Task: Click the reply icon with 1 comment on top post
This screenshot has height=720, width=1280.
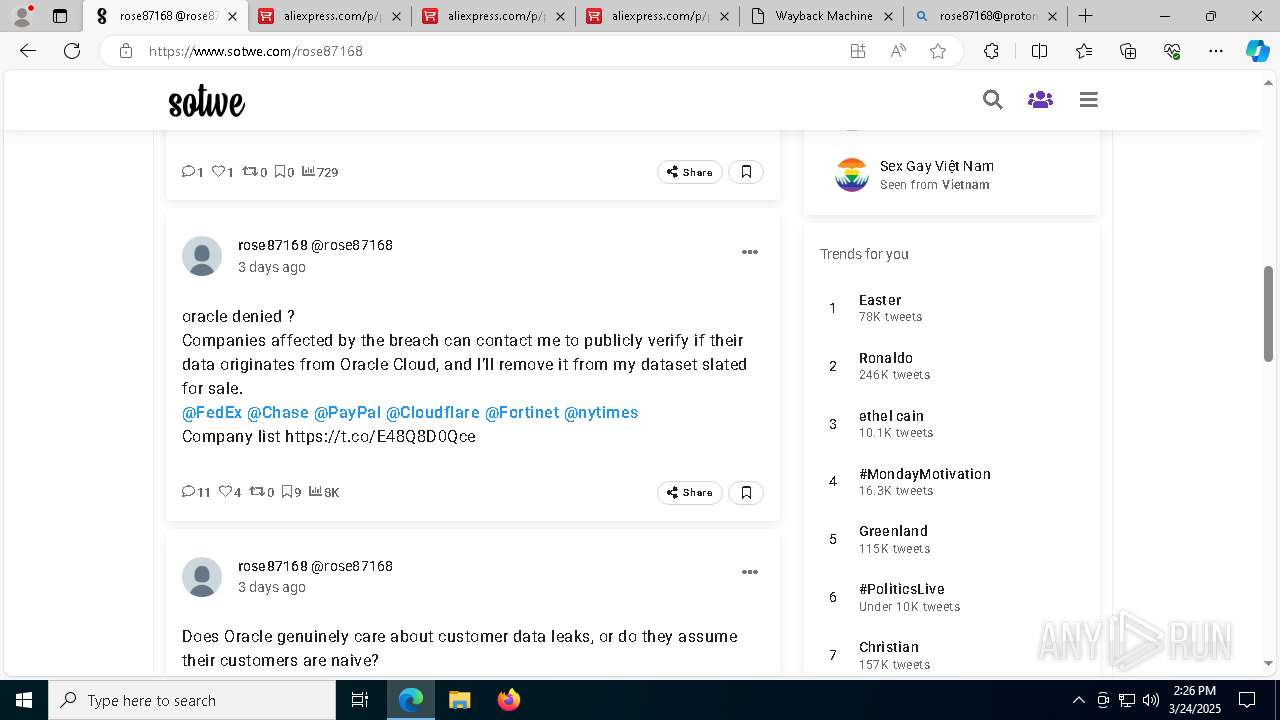Action: [188, 171]
